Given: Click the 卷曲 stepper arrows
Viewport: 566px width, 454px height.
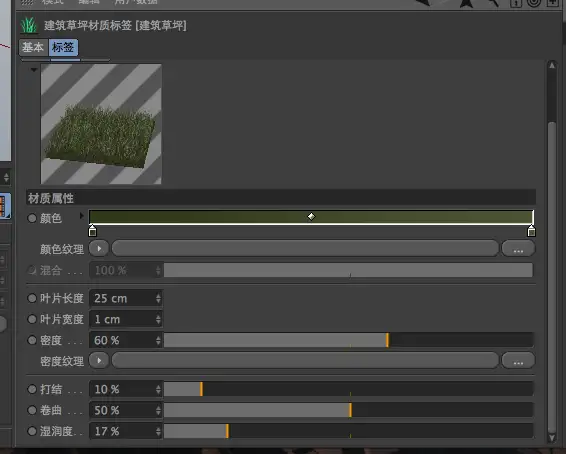Looking at the screenshot, I should click(158, 410).
